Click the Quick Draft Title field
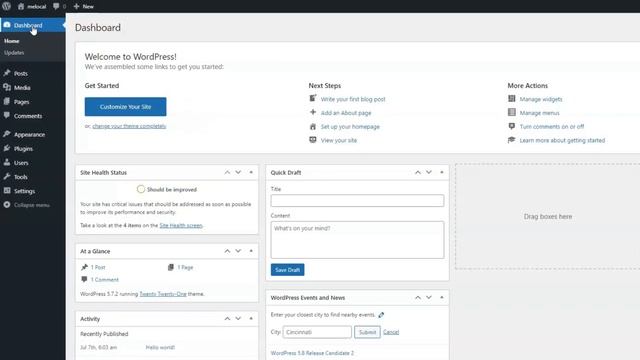 click(x=357, y=200)
